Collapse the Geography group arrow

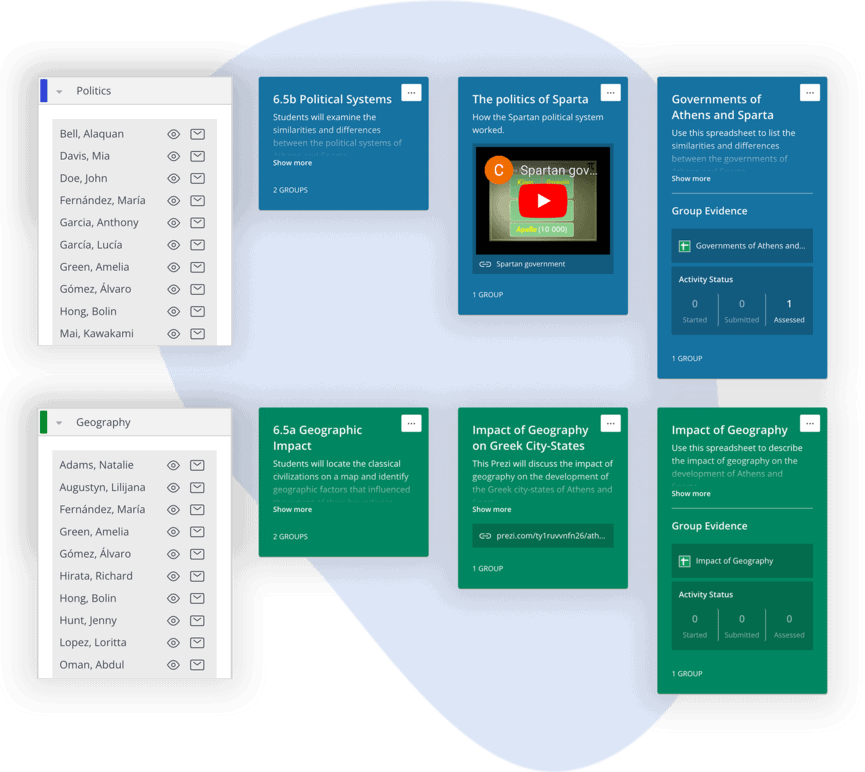tap(59, 423)
